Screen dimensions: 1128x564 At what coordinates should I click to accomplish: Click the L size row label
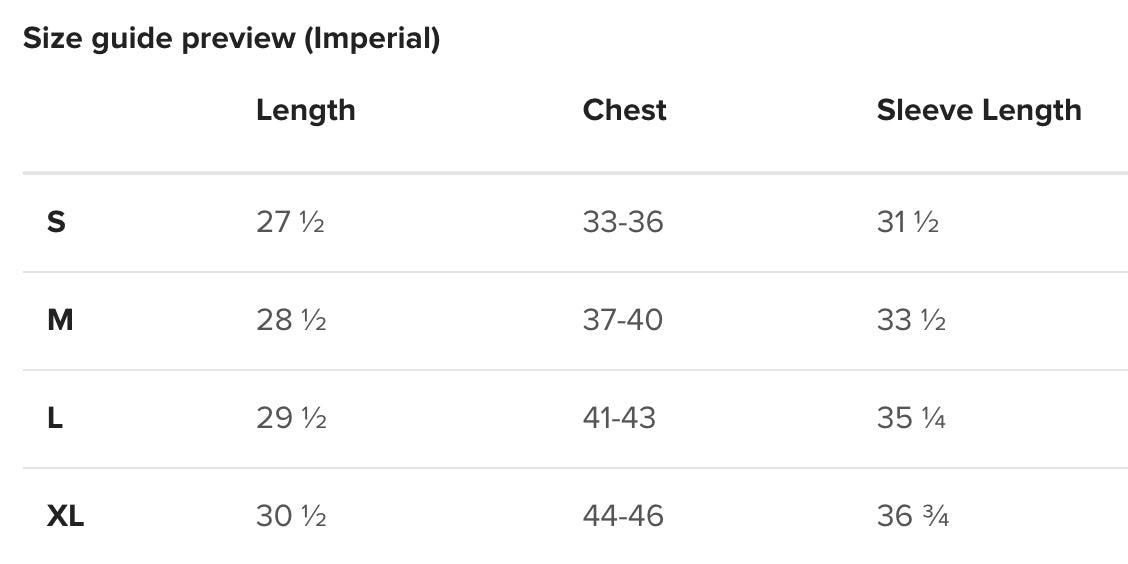(x=55, y=418)
